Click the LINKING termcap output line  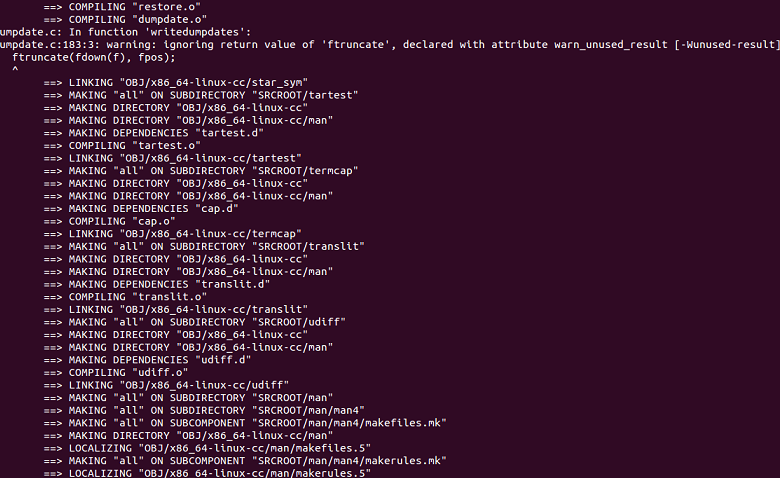pos(173,234)
